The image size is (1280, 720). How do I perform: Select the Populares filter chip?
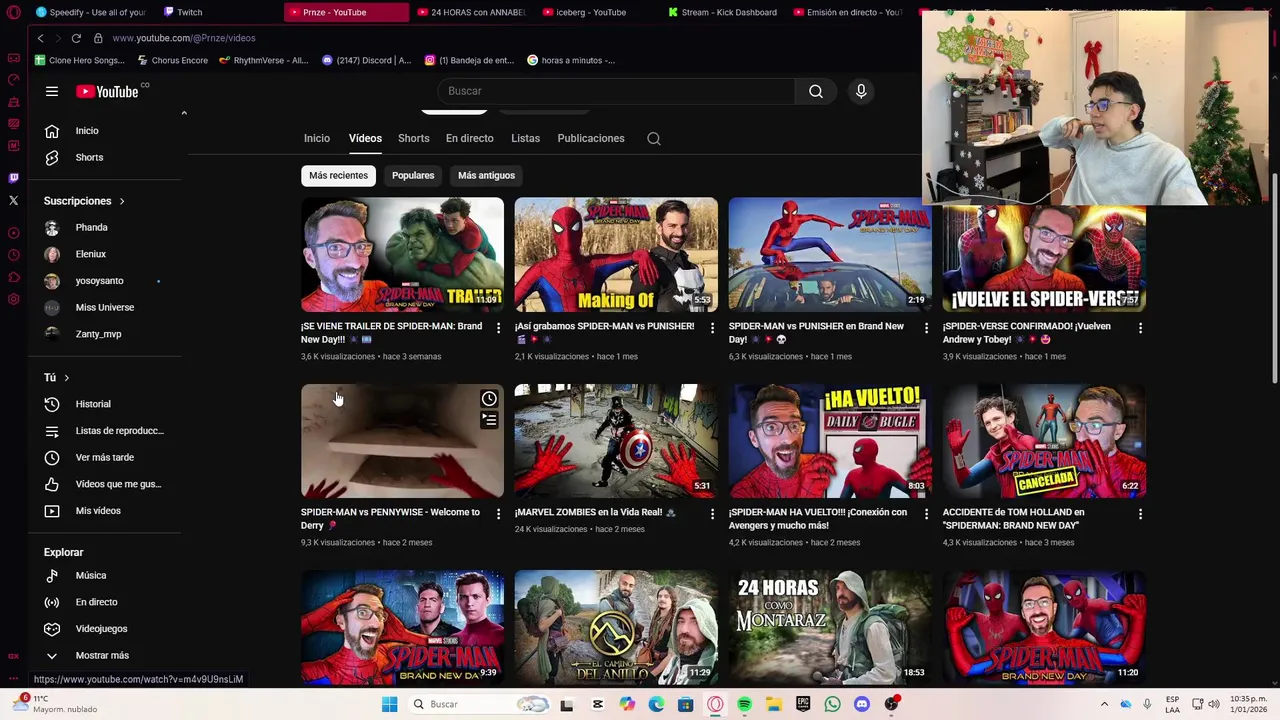[413, 175]
